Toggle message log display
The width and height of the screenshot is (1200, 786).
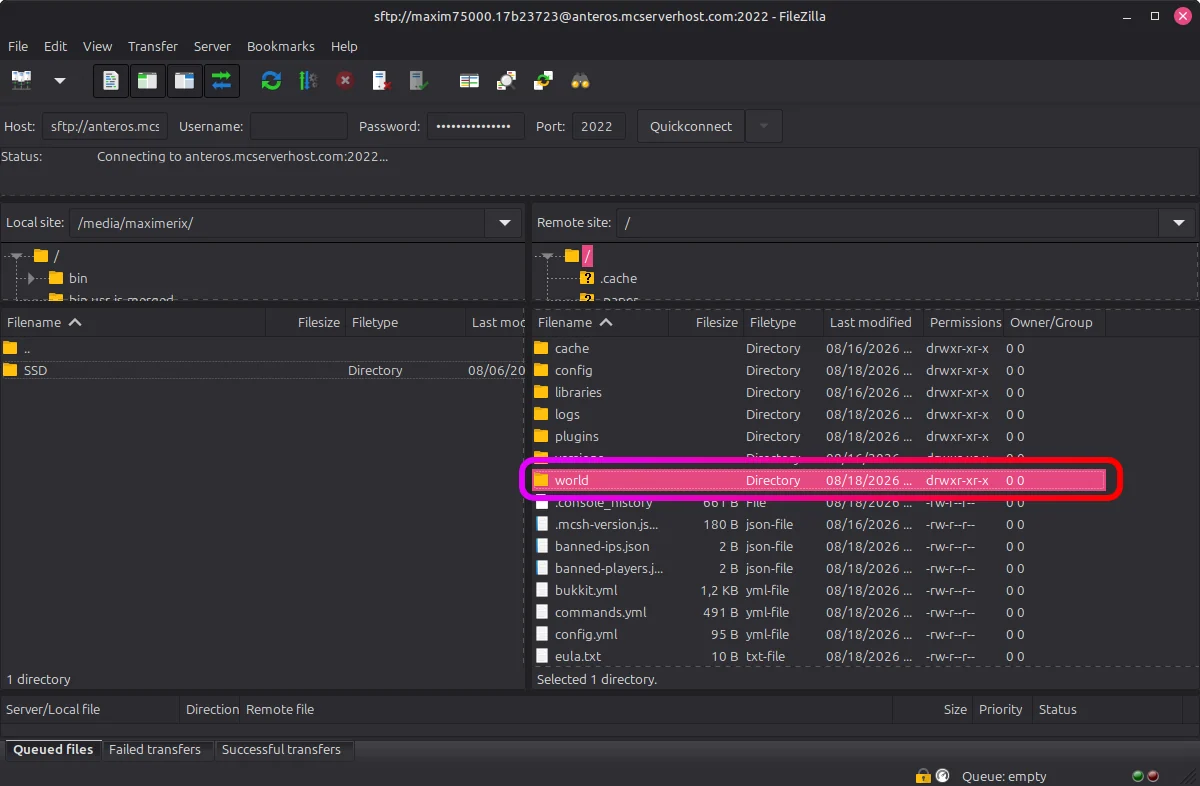pyautogui.click(x=110, y=81)
